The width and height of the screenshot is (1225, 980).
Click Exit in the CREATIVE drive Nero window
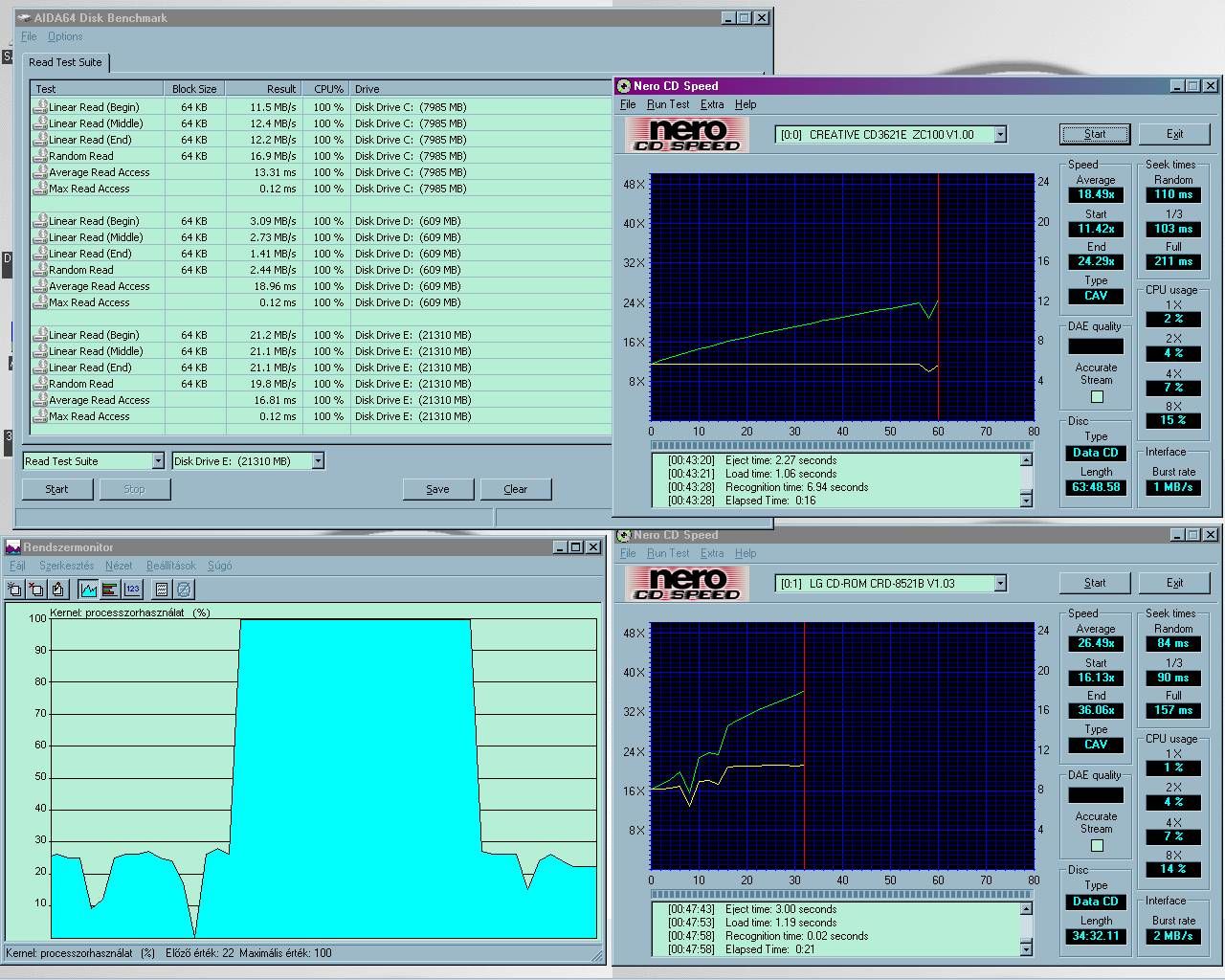click(1174, 134)
